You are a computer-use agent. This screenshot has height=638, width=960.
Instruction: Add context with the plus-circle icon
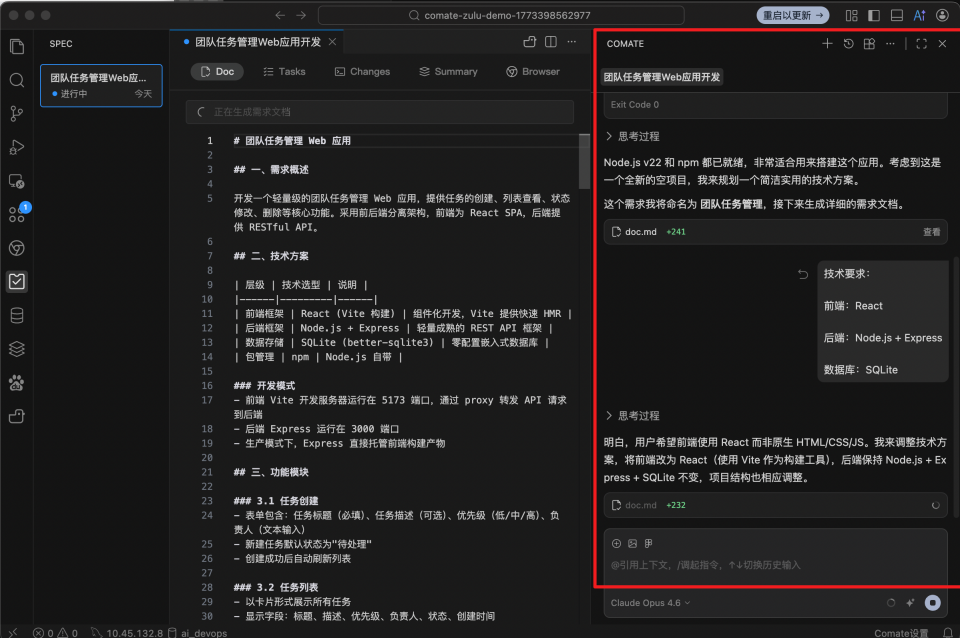pos(617,543)
